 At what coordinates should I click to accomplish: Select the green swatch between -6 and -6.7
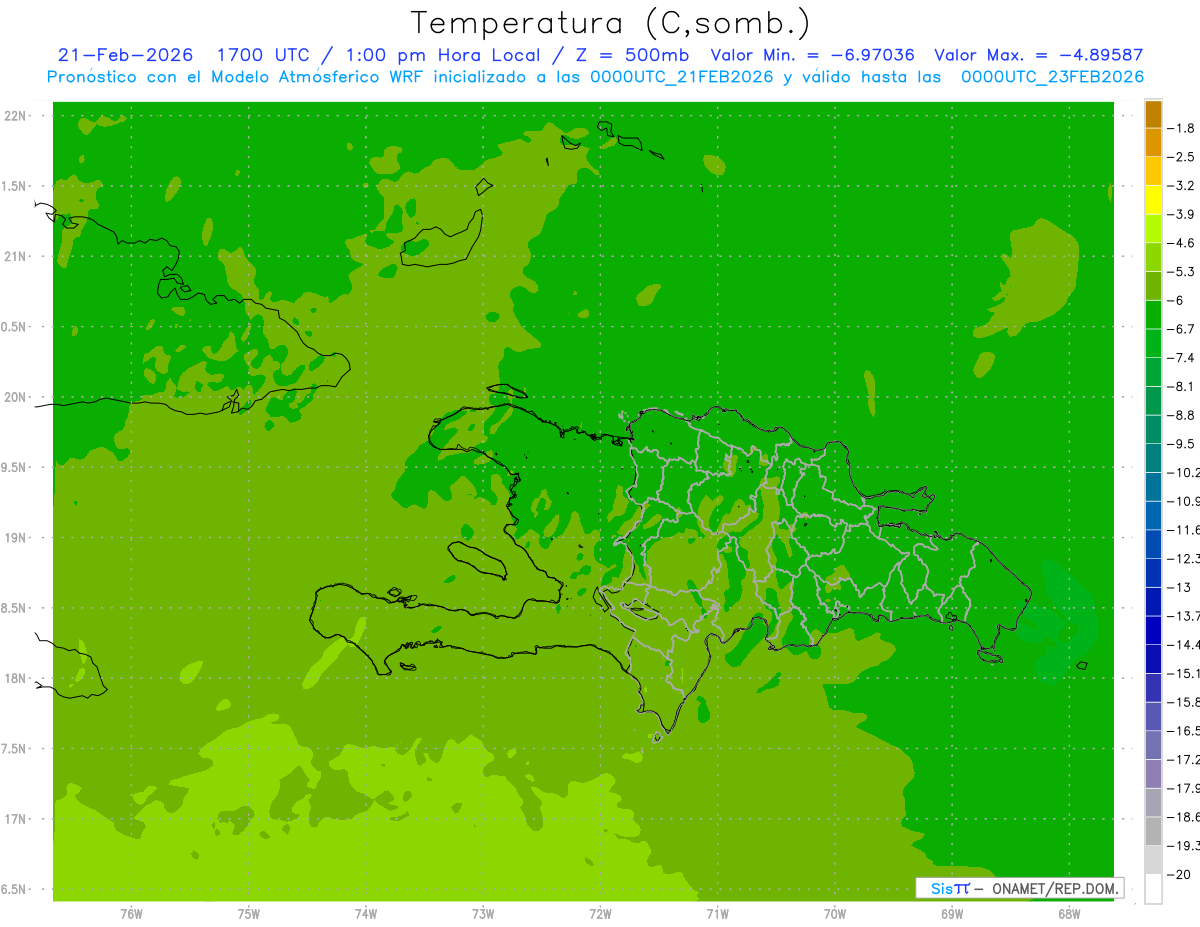pyautogui.click(x=1153, y=314)
